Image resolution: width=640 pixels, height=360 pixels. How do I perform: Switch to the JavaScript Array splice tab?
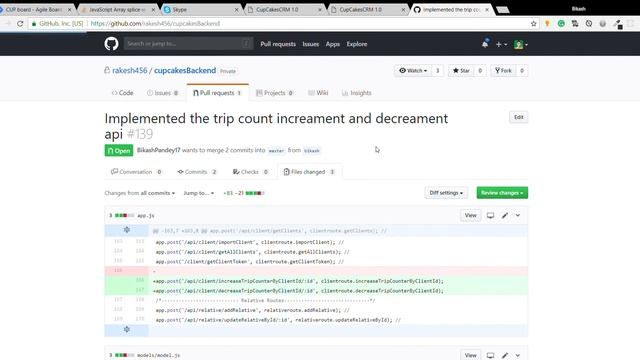click(117, 9)
